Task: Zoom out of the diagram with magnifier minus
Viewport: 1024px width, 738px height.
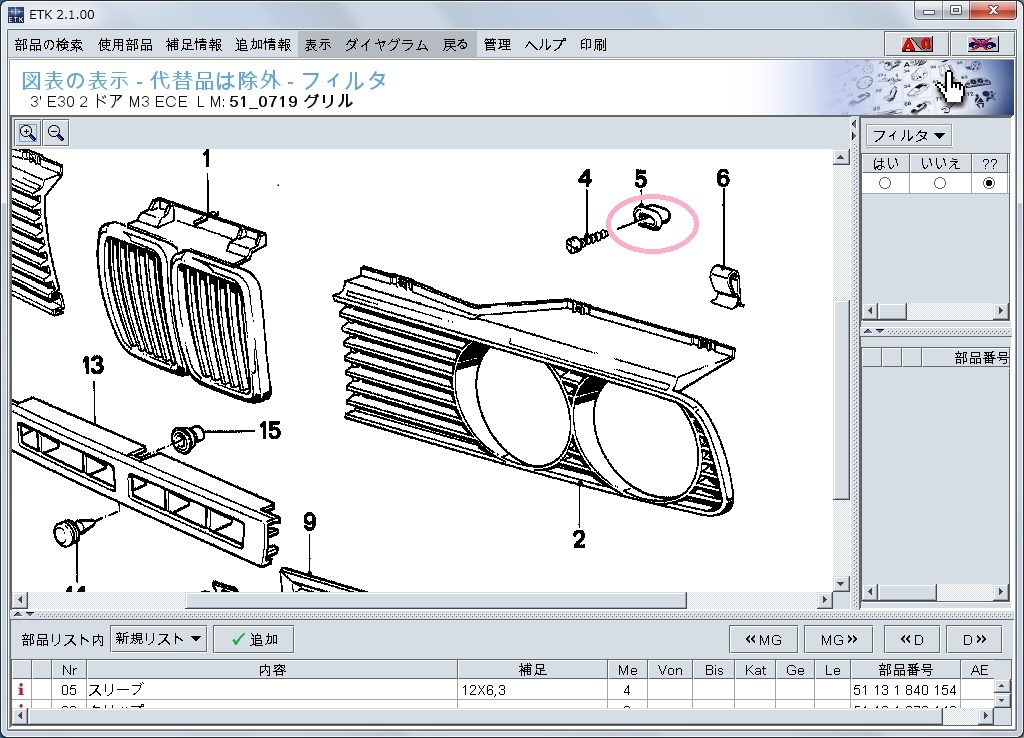Action: pyautogui.click(x=56, y=133)
